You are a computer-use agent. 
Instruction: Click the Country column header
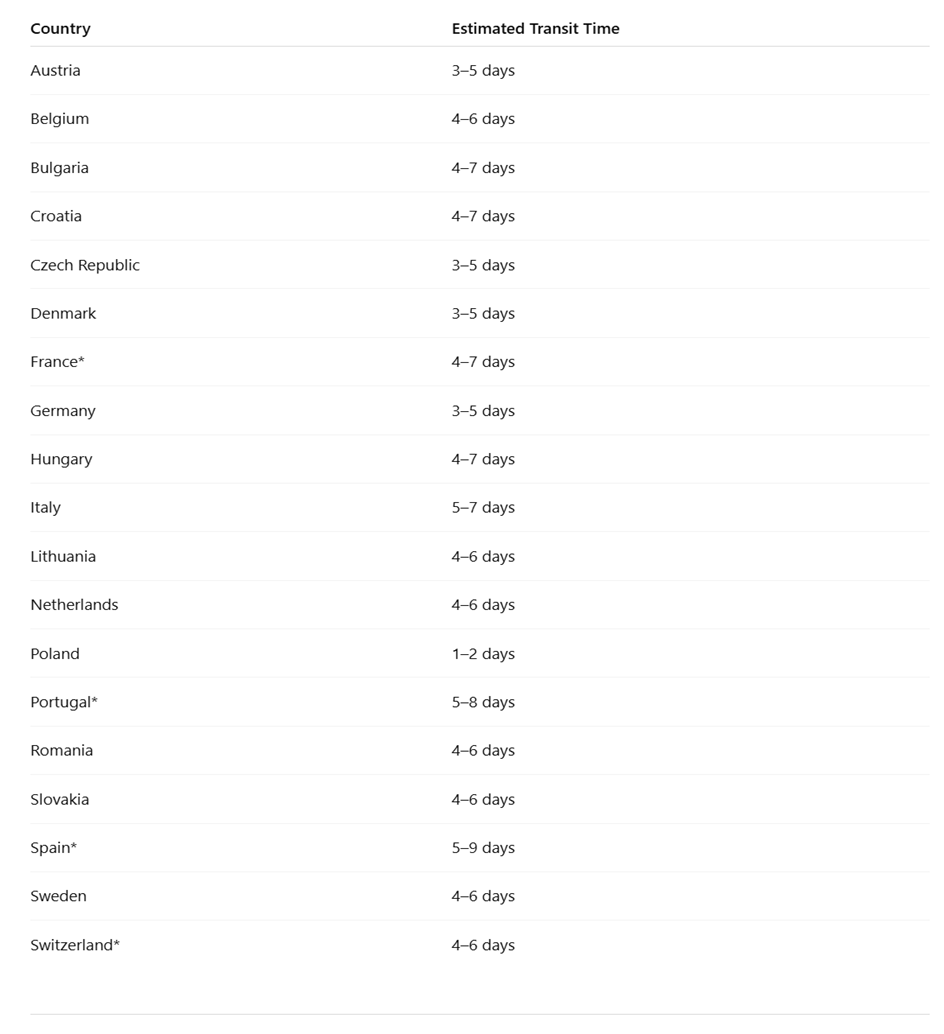coord(60,28)
